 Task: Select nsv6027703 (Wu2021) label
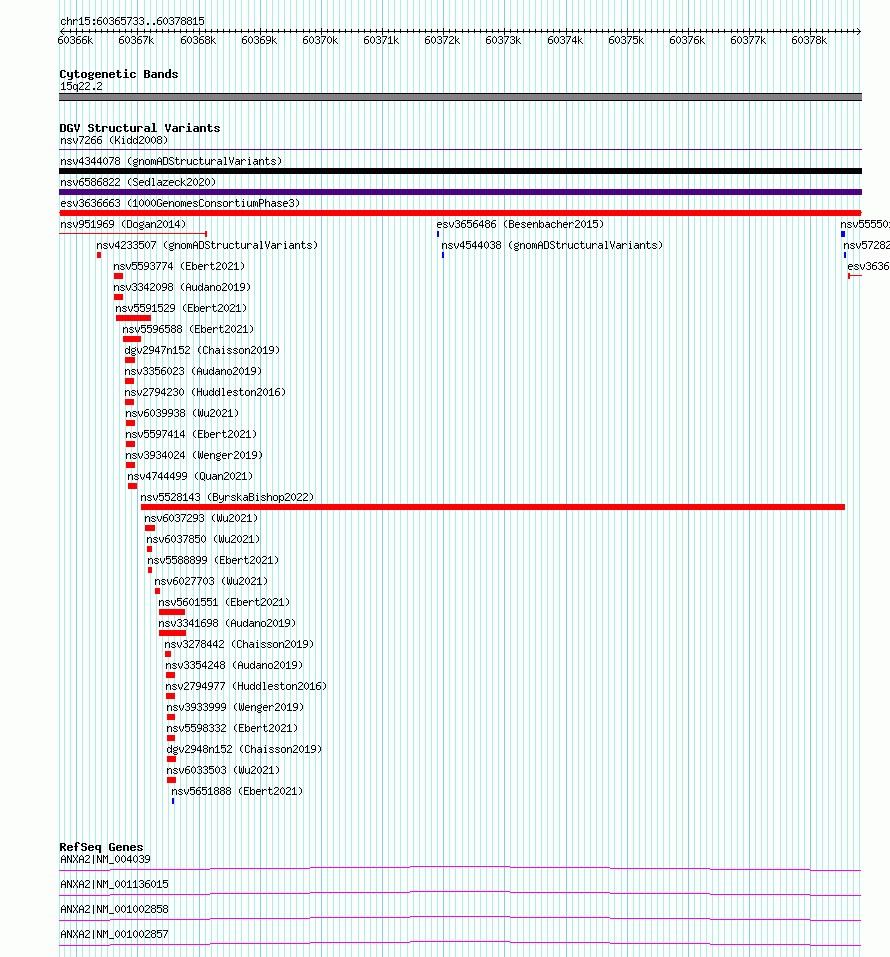click(211, 581)
